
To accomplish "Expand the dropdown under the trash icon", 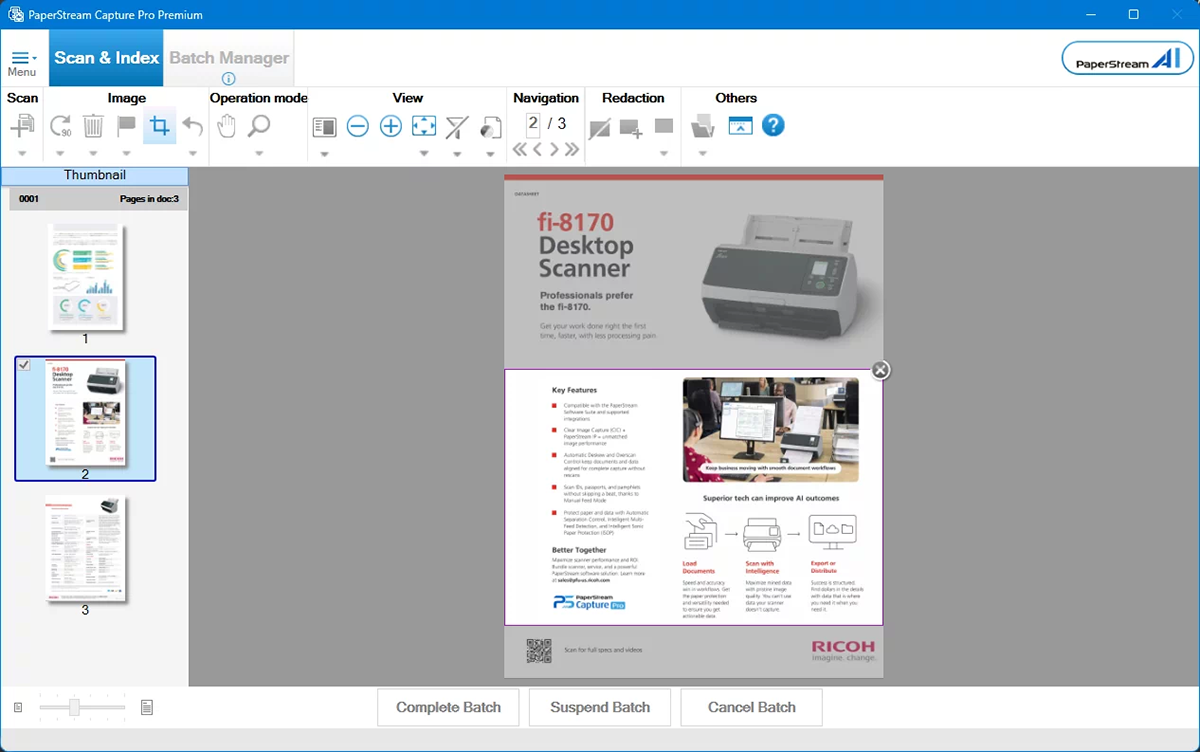I will [x=93, y=154].
